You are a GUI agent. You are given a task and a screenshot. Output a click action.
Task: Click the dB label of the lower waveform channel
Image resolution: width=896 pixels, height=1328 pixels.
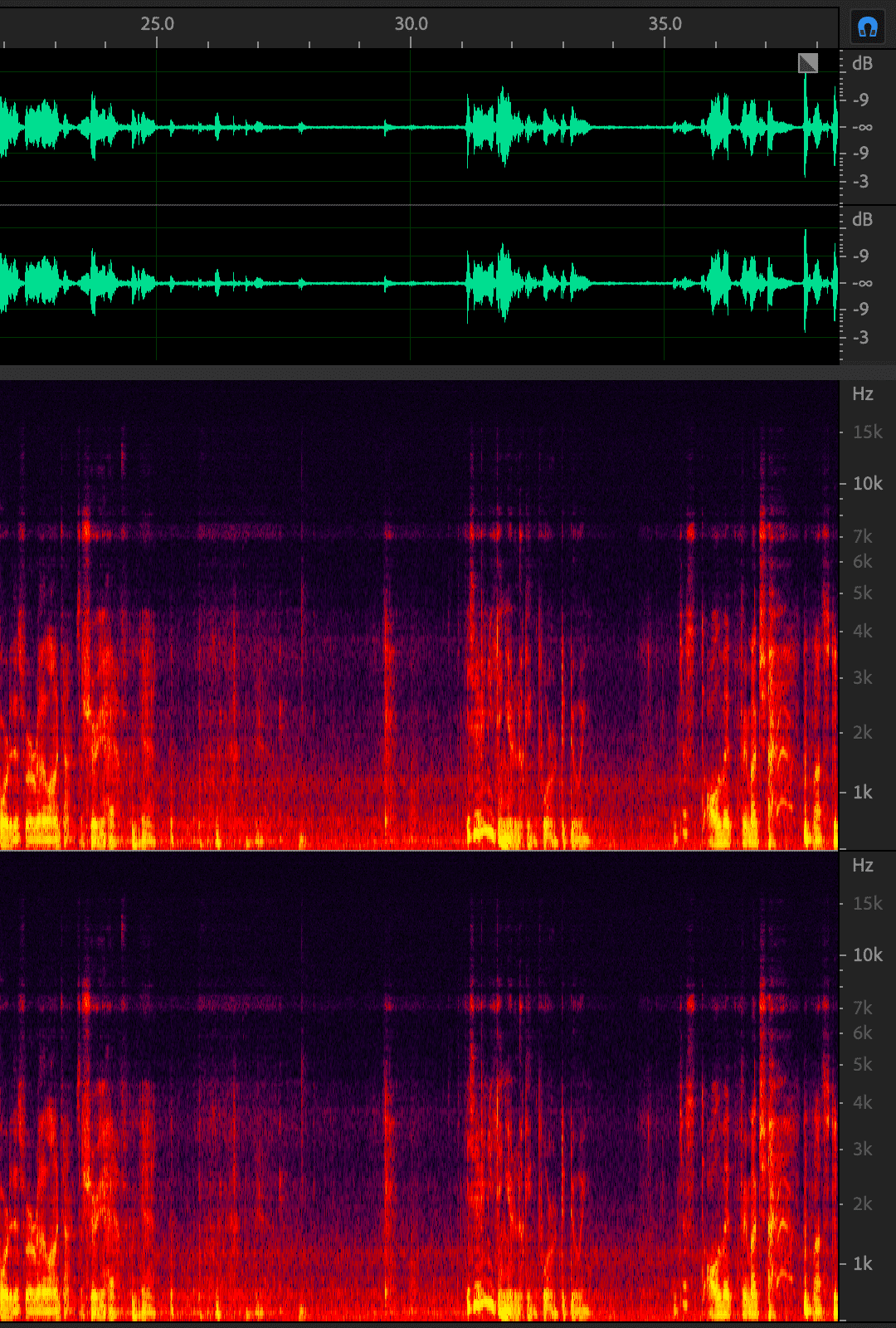pyautogui.click(x=862, y=220)
